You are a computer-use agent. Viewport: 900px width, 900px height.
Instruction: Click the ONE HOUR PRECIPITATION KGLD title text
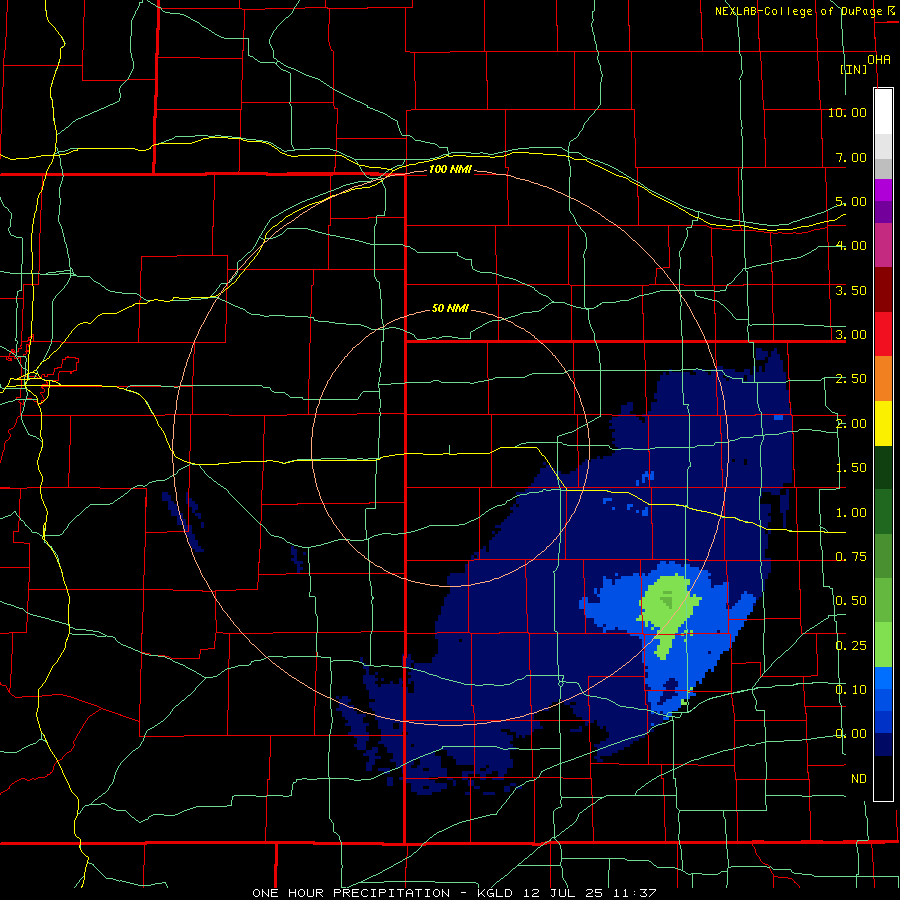[454, 893]
